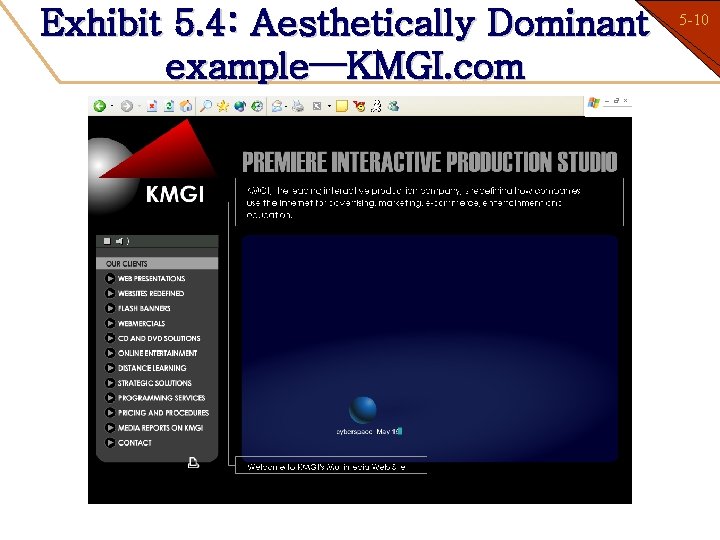
Task: Click the small icon below the menu panel
Action: (193, 462)
